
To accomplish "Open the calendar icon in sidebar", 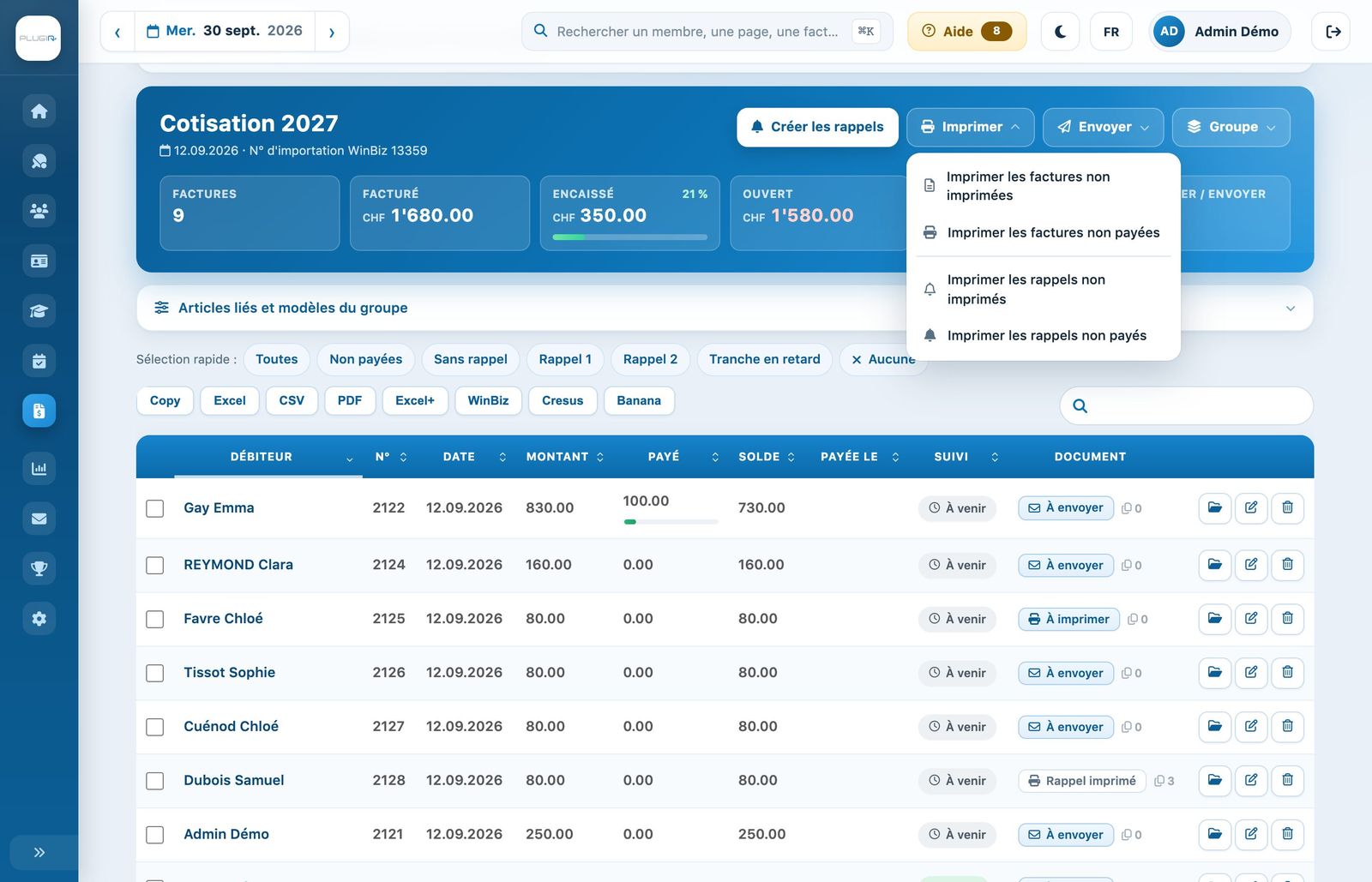I will point(39,361).
